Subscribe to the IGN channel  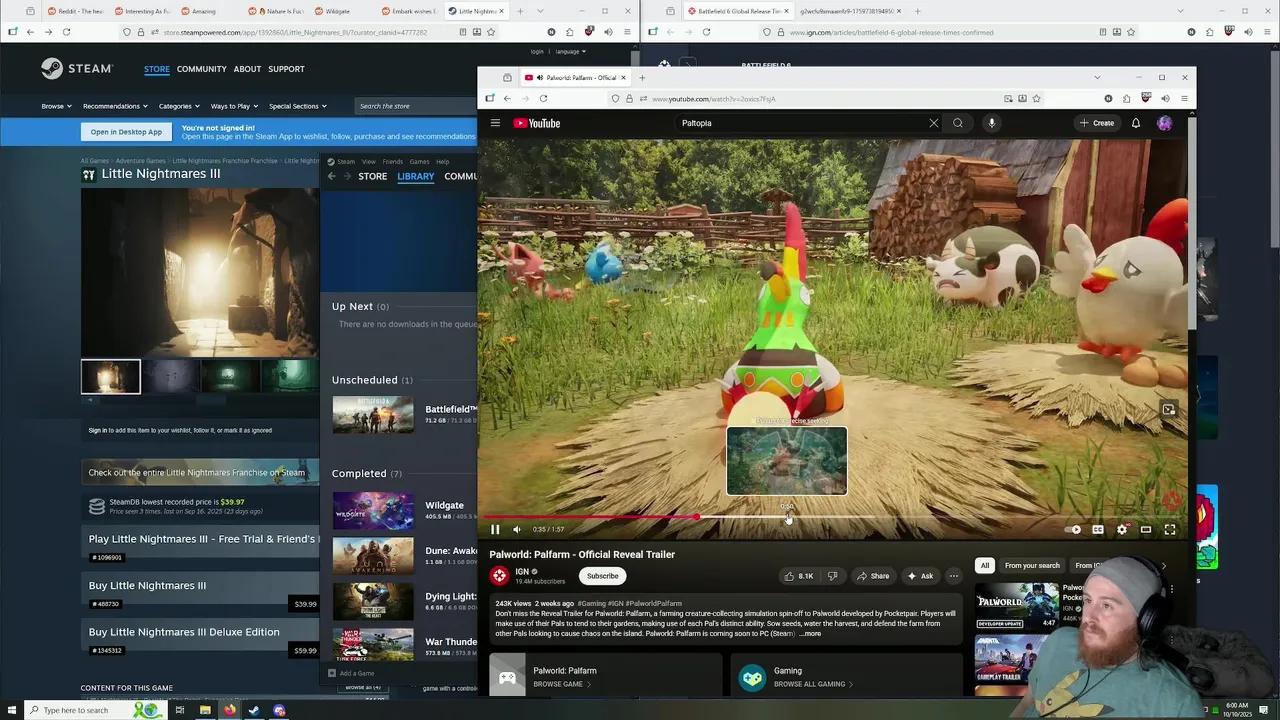[x=602, y=576]
